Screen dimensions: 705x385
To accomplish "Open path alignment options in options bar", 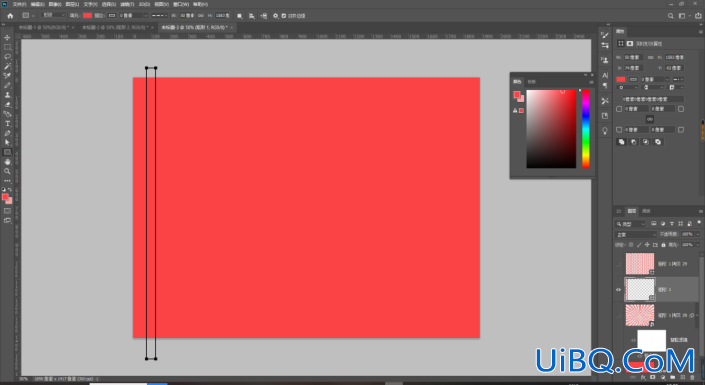I will 251,16.
